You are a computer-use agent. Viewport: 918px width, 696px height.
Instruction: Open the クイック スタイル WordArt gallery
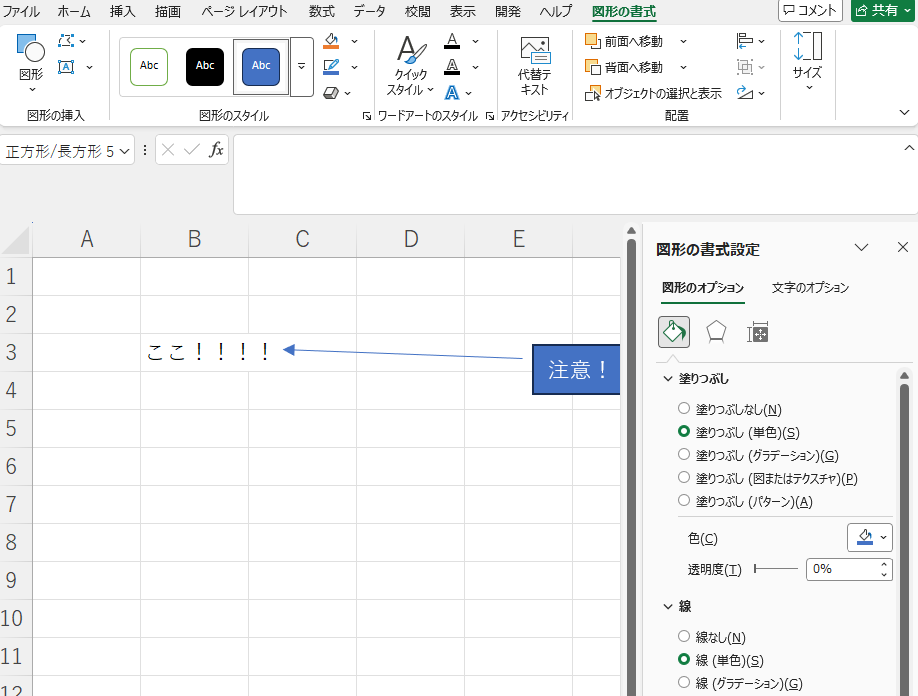pos(410,64)
